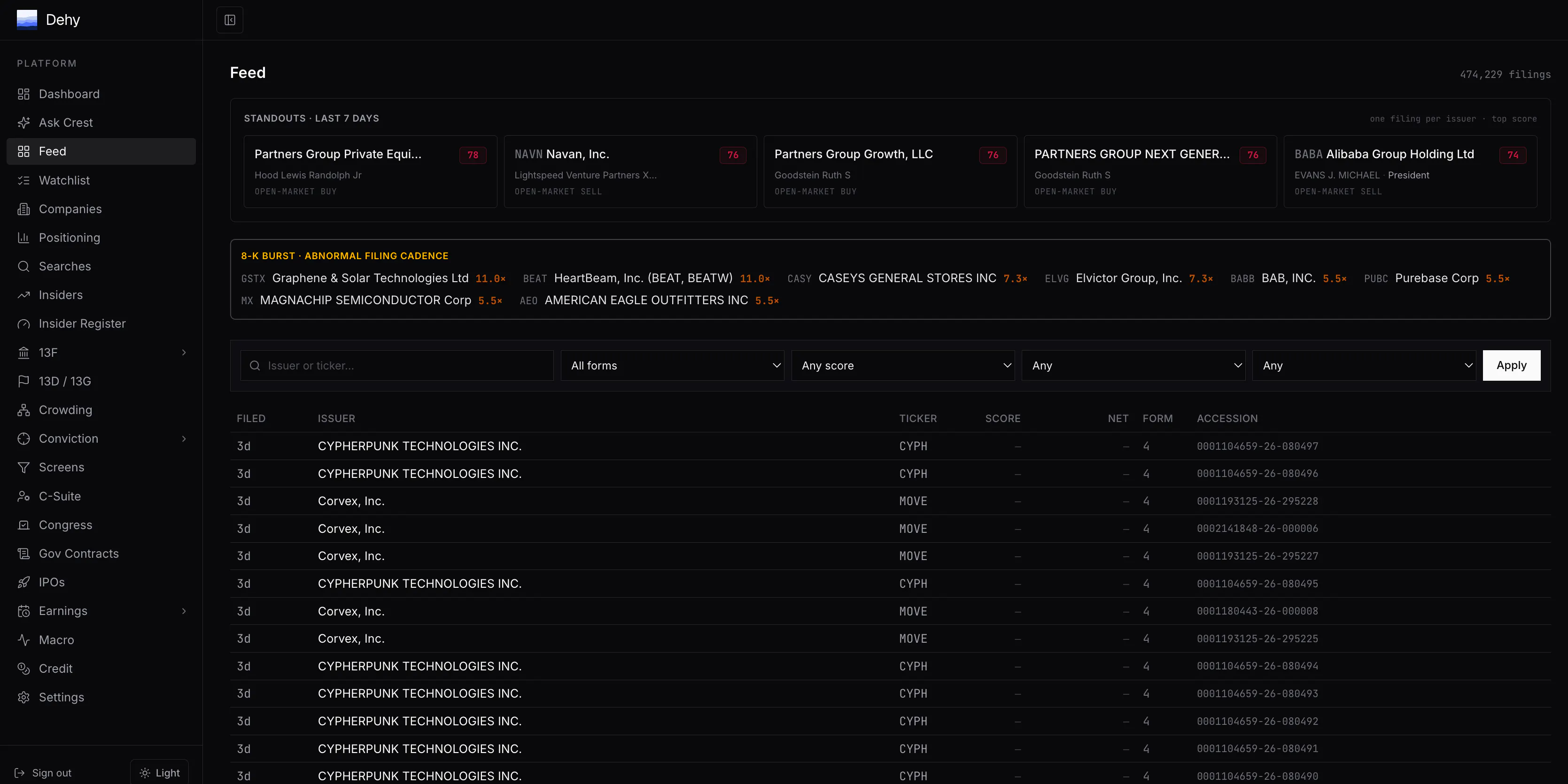Click CASEYS GENERAL STORES INC entry
The width and height of the screenshot is (1568, 784).
coord(907,278)
